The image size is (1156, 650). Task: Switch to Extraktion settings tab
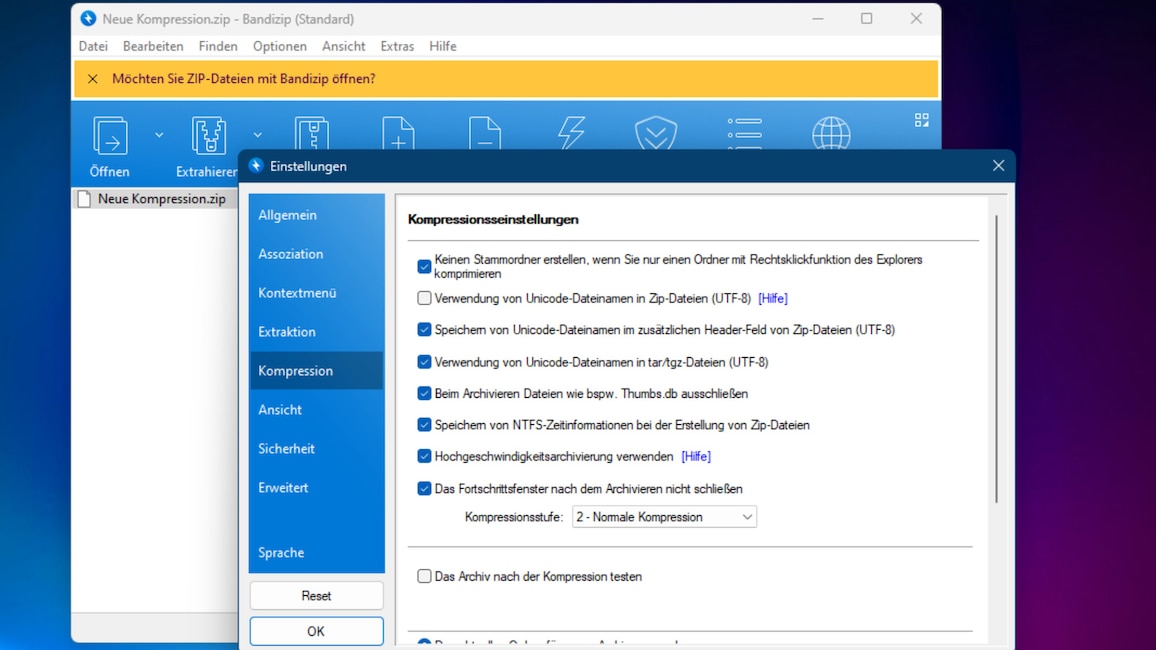[x=316, y=332]
